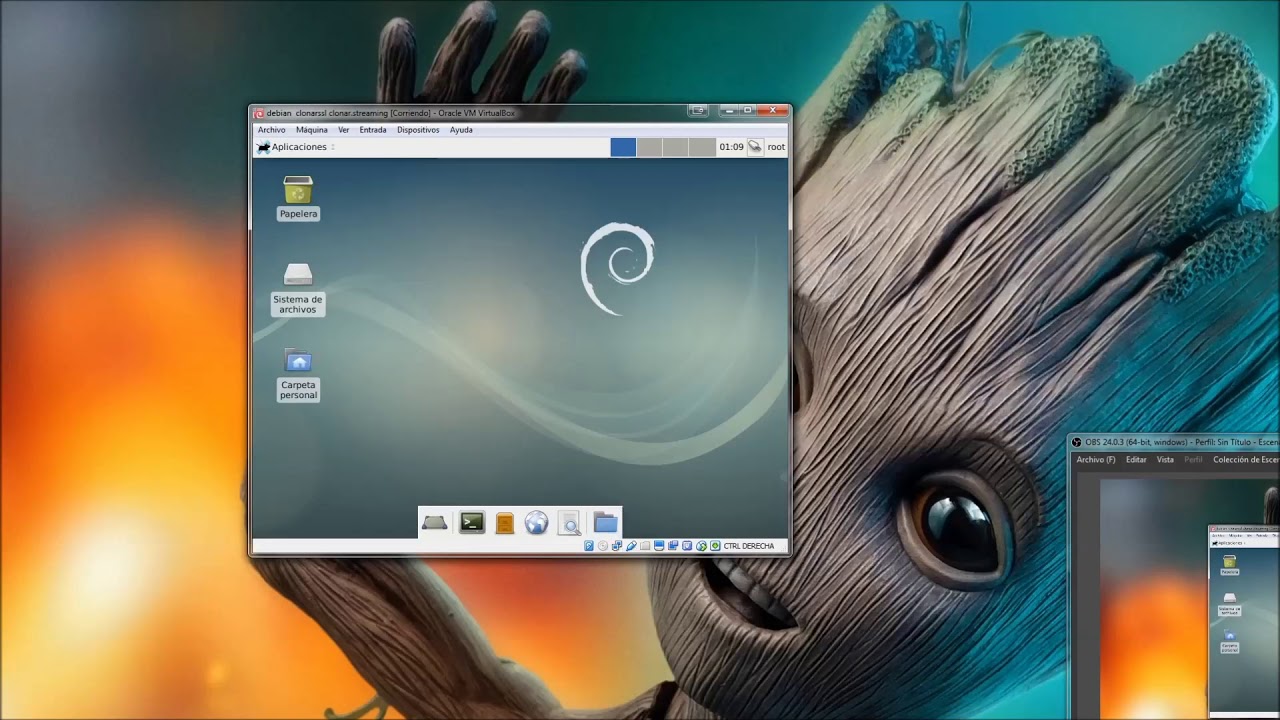Click the optical disc status icon

603,546
